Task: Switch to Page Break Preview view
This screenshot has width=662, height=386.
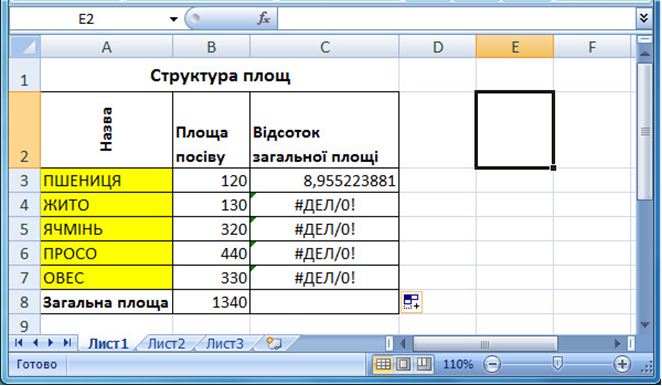Action: point(424,364)
